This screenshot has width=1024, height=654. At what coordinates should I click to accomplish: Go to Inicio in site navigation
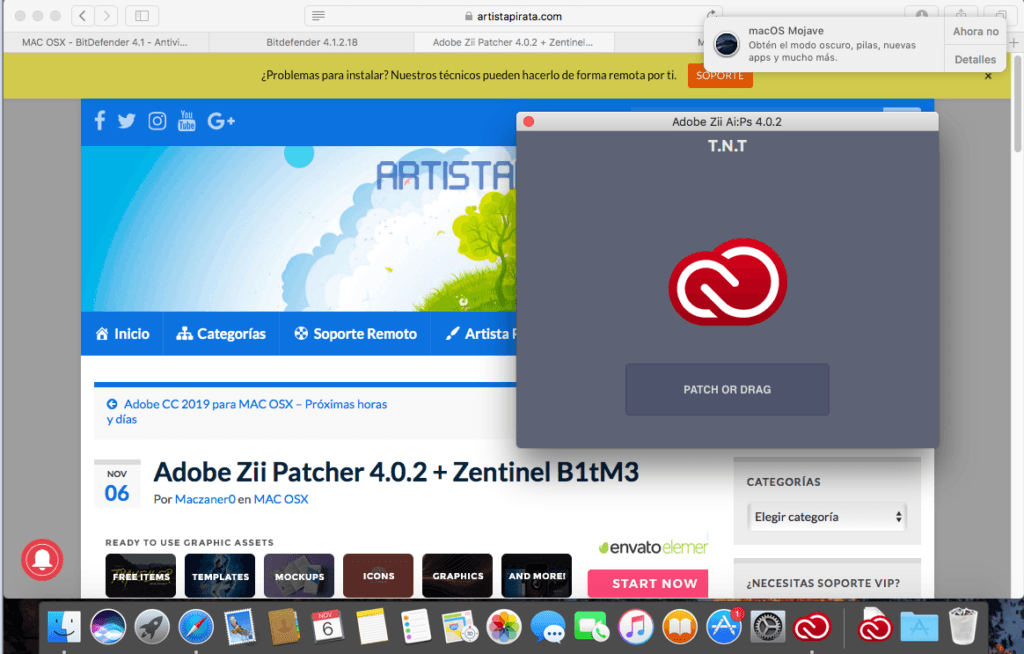coord(122,334)
